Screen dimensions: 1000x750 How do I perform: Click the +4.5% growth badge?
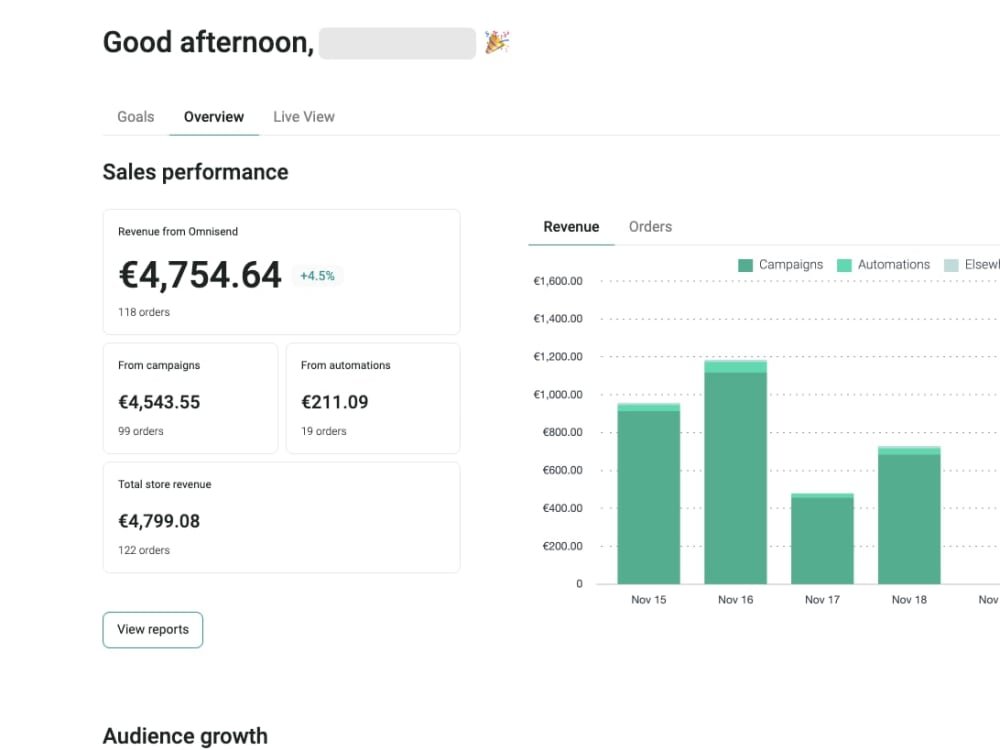pos(318,275)
